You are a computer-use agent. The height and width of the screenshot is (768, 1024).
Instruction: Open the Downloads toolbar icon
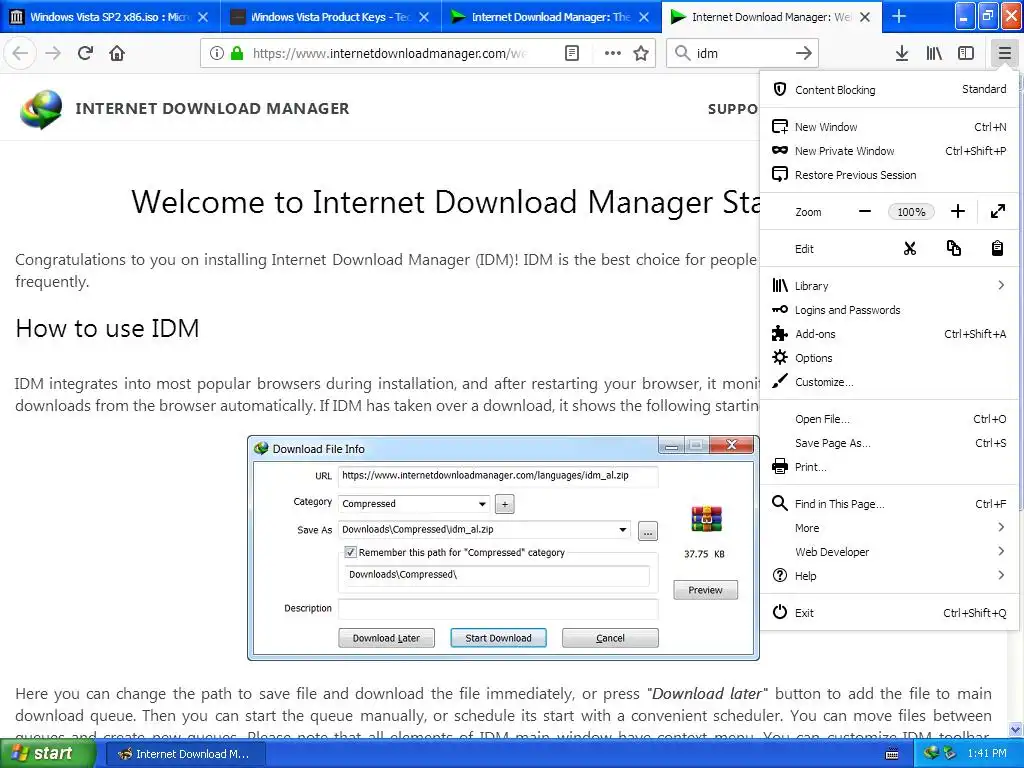pyautogui.click(x=902, y=53)
